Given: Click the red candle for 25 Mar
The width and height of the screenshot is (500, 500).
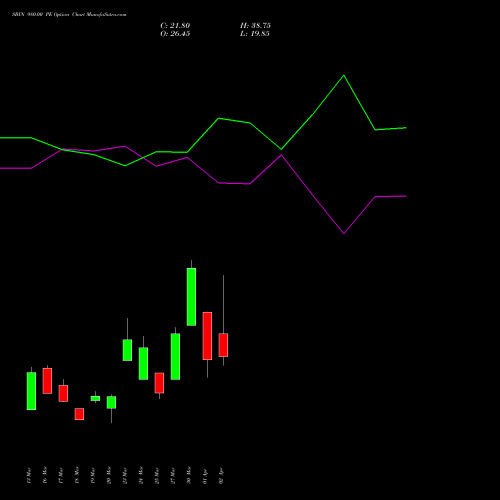Looking at the screenshot, I should [159, 383].
